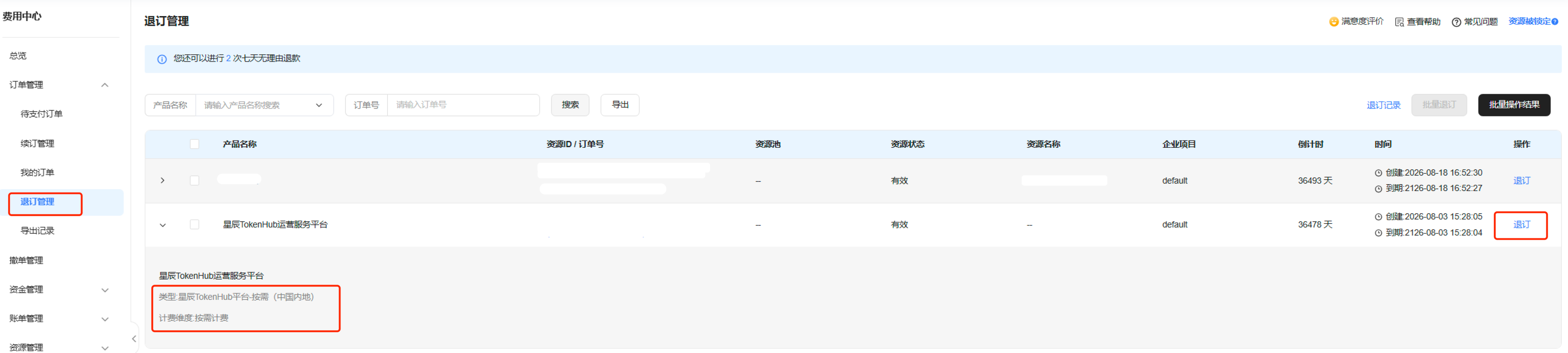Open 我的订单 in sidebar
The height and width of the screenshot is (353, 1568).
[37, 172]
